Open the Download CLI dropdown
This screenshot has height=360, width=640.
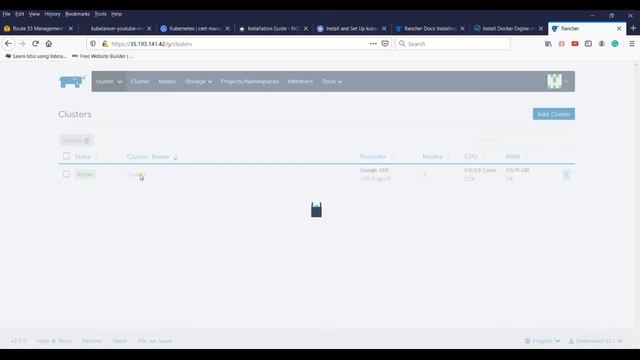(596, 341)
